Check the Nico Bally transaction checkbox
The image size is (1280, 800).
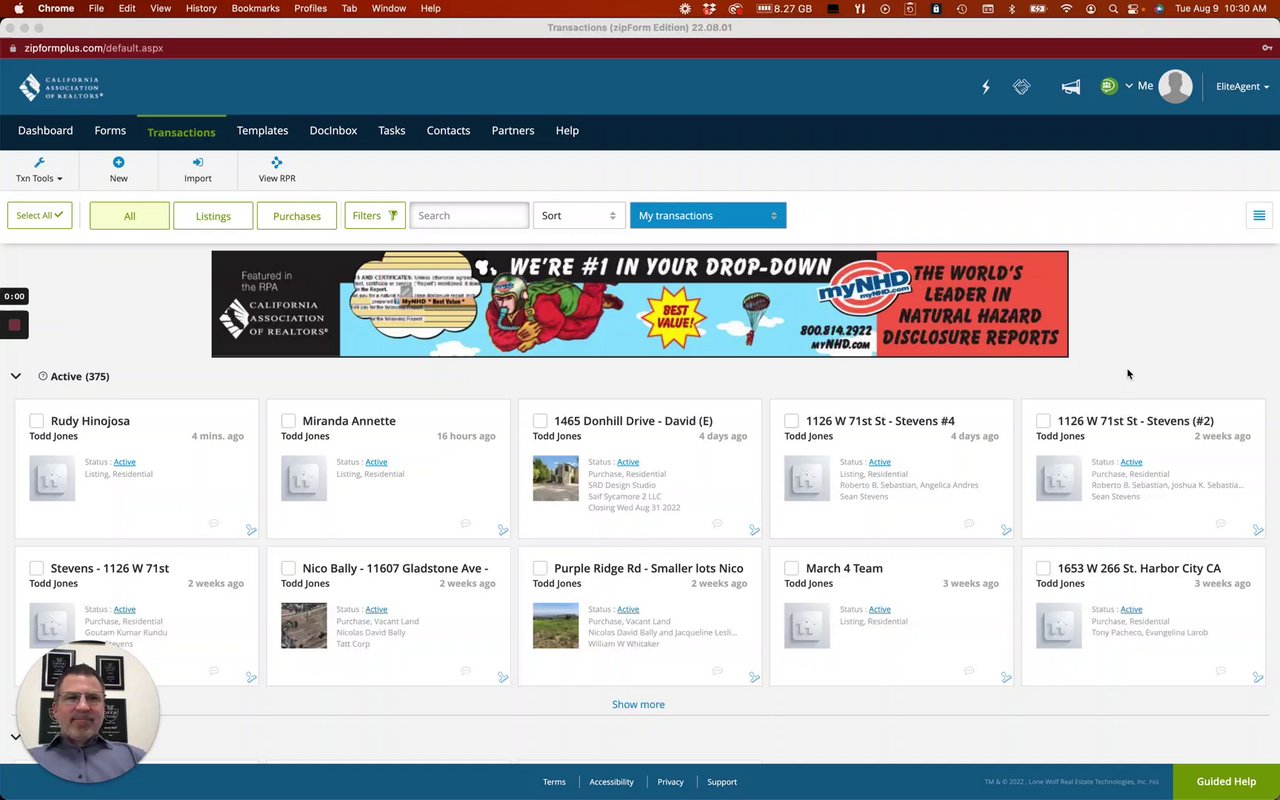pos(288,568)
